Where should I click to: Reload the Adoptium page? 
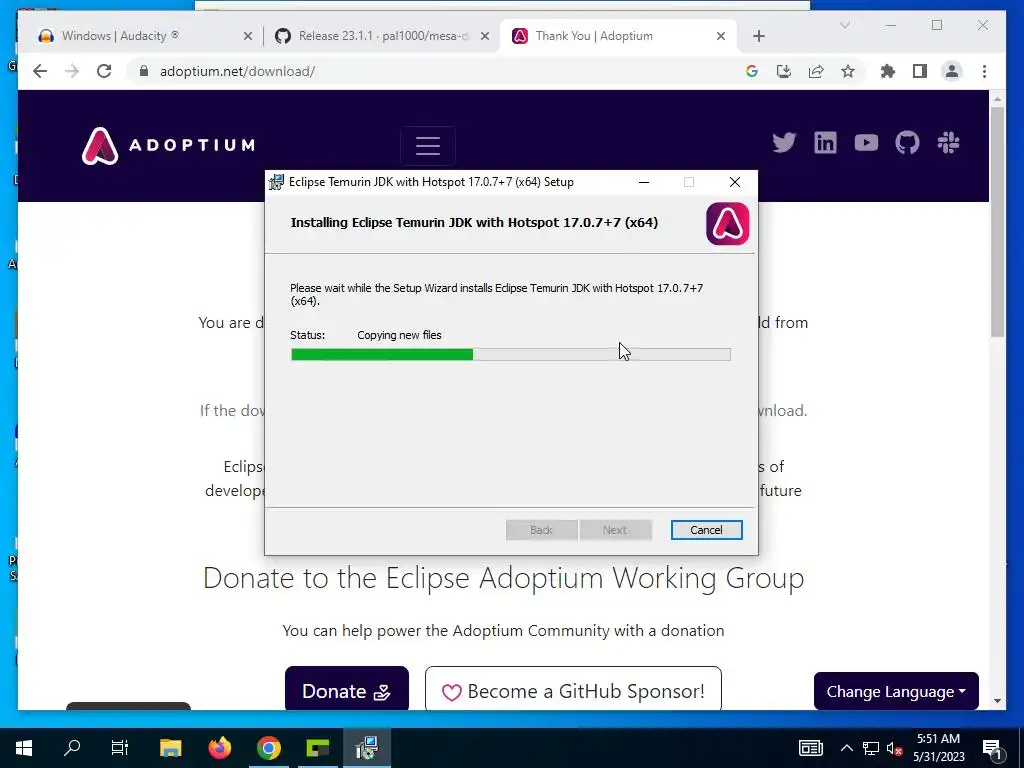tap(104, 71)
